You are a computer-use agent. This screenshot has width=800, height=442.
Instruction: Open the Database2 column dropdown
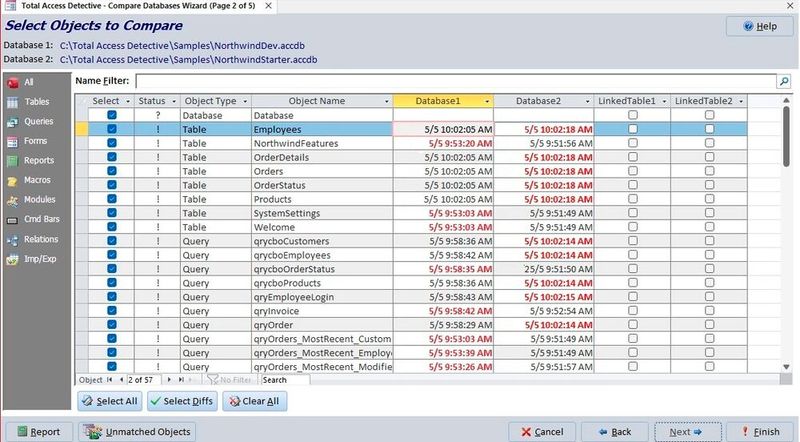[x=587, y=101]
